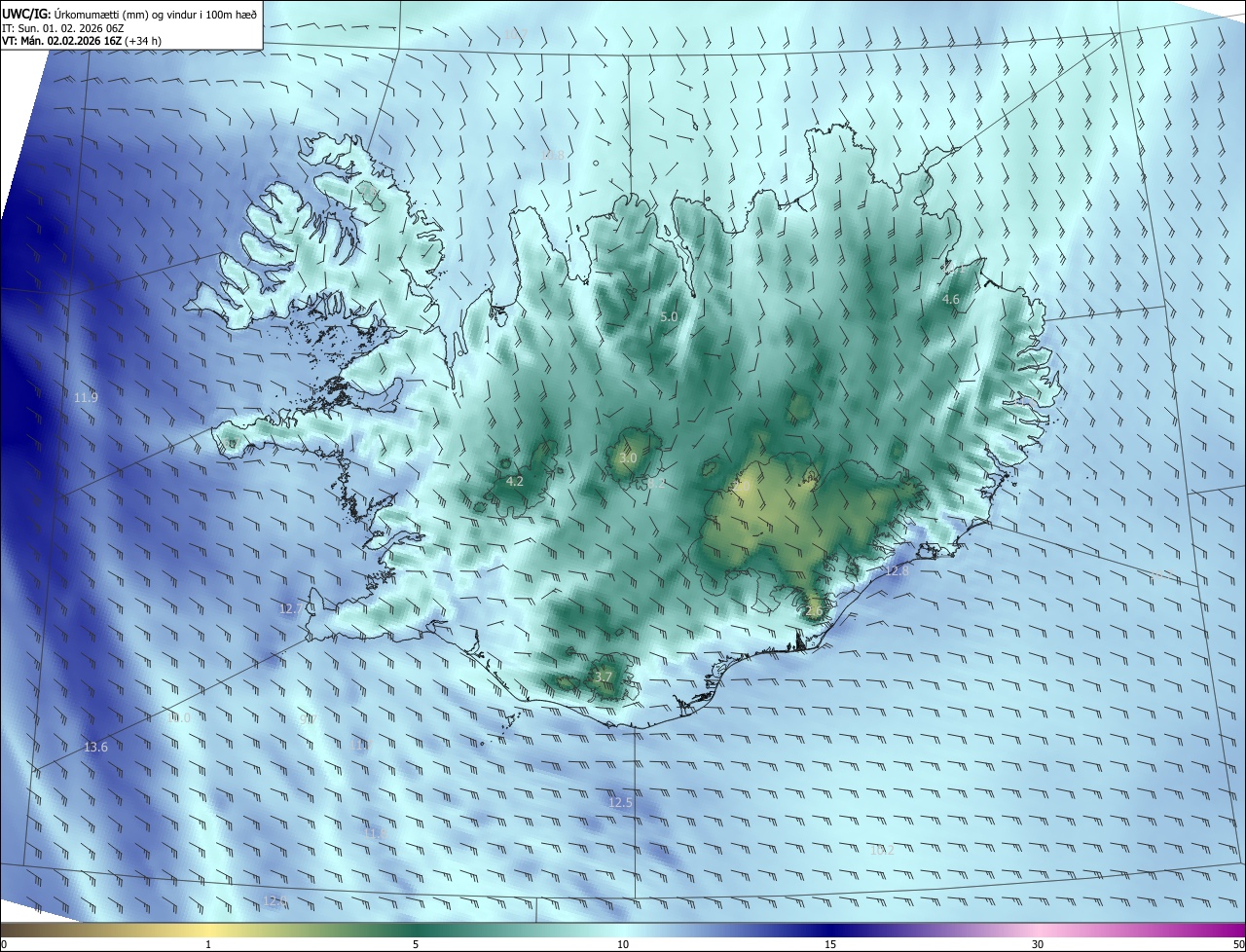Click the colour scale tick label 10
1246x952 pixels.
[x=623, y=944]
